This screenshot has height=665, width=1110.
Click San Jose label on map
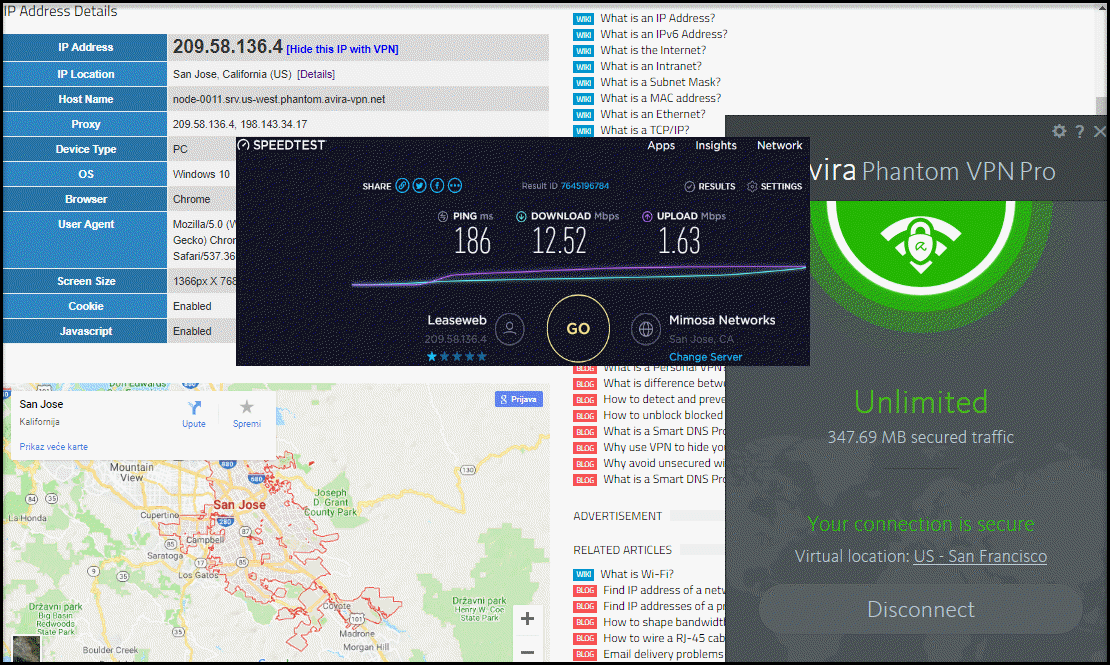239,505
